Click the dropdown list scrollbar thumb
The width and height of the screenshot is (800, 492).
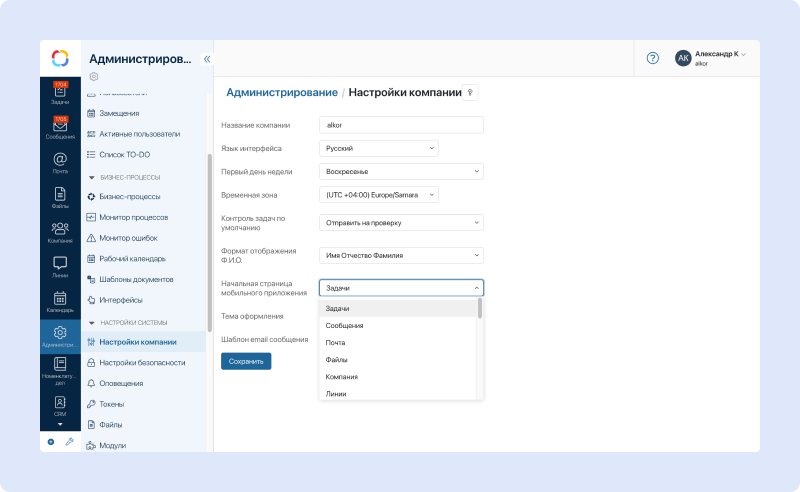(480, 308)
